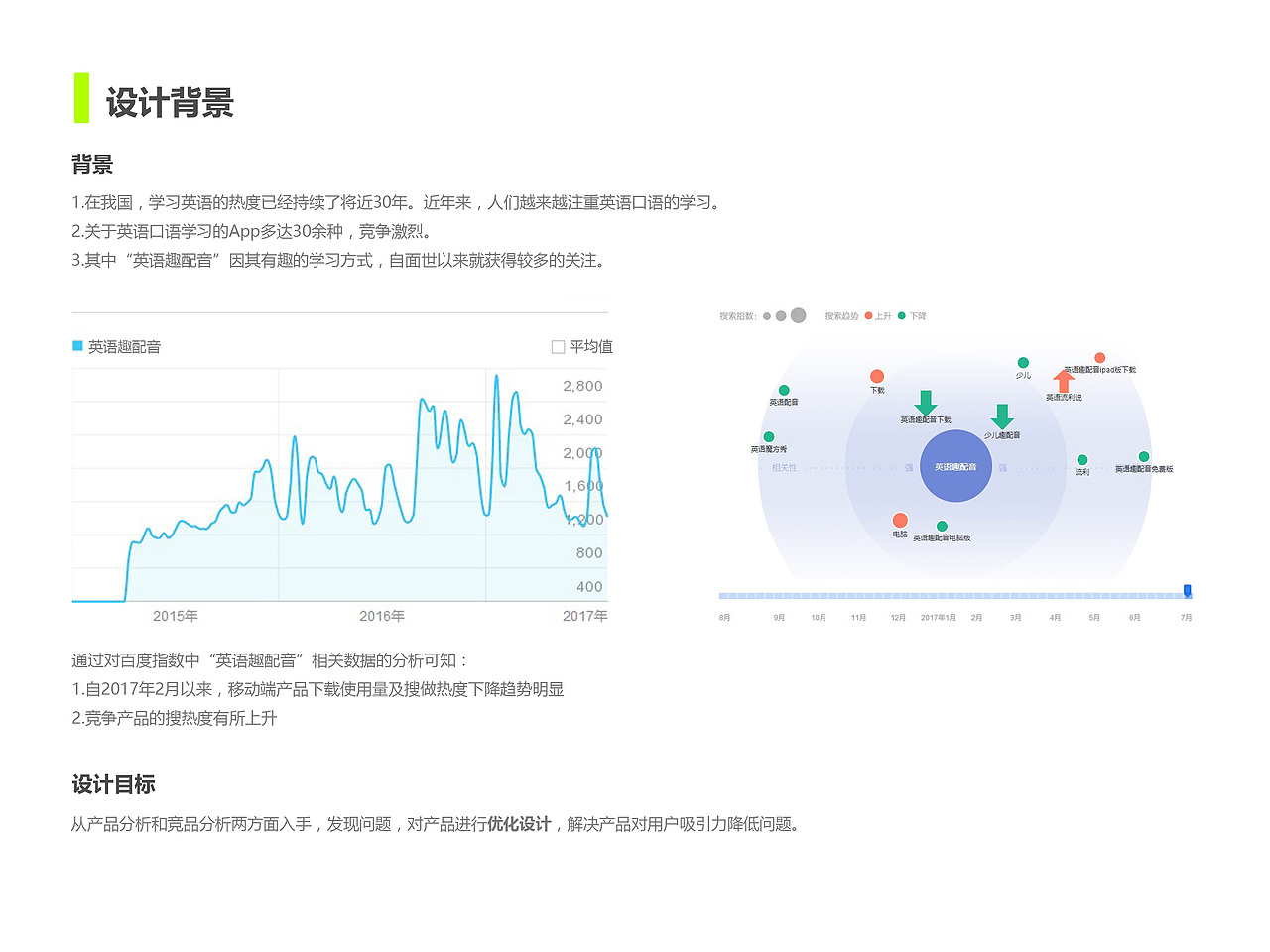Viewport: 1270px width, 952px height.
Task: Toggle the 平均值 checkbox
Action: click(x=558, y=347)
